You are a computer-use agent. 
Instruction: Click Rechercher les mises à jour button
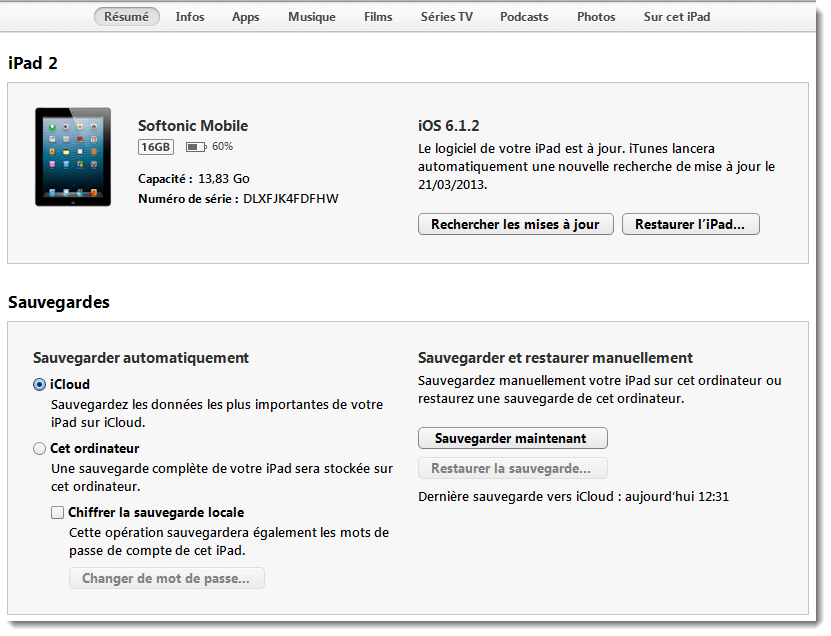pos(515,224)
